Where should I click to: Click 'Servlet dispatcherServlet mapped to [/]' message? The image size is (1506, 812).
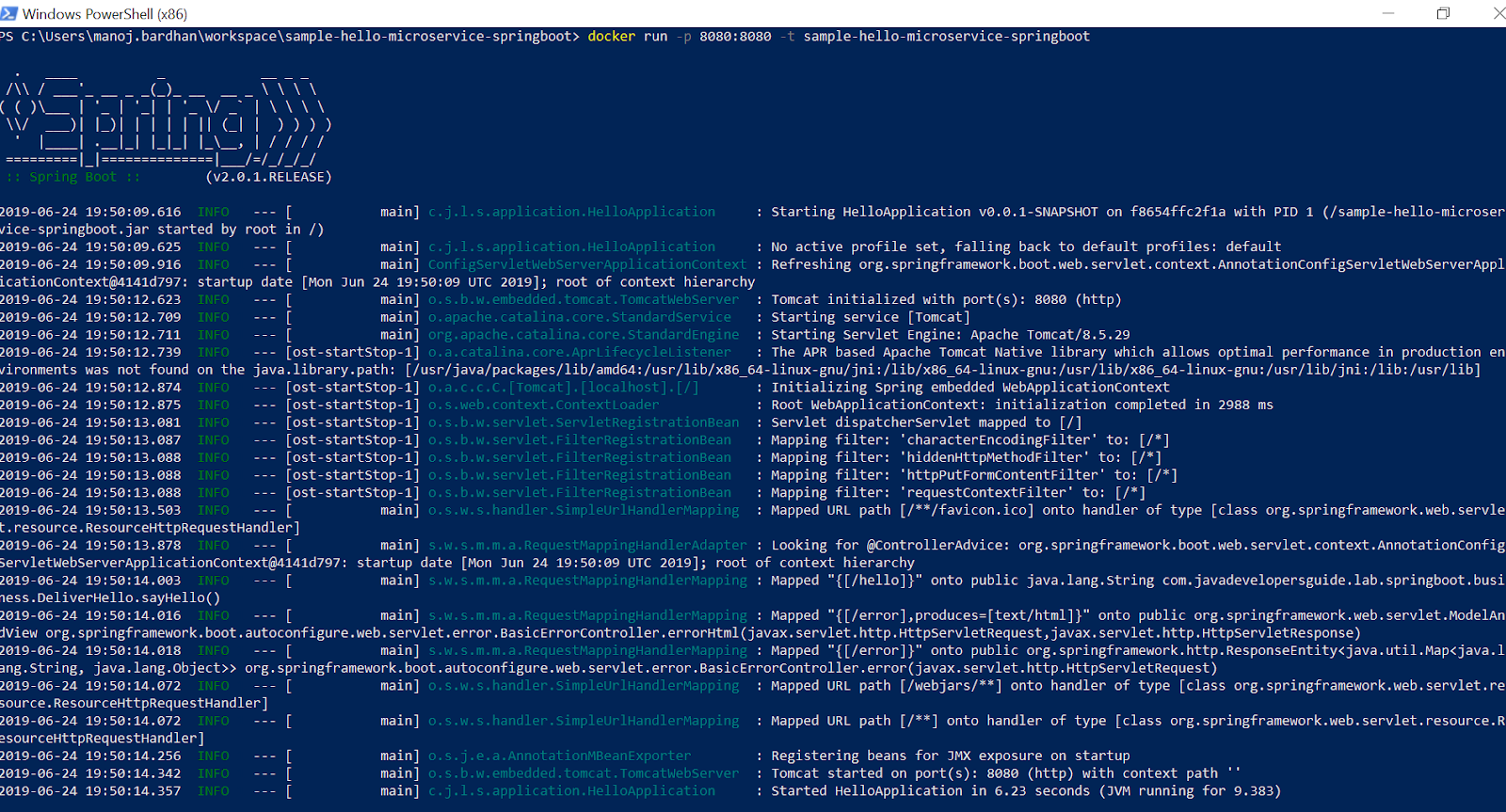pyautogui.click(x=926, y=423)
